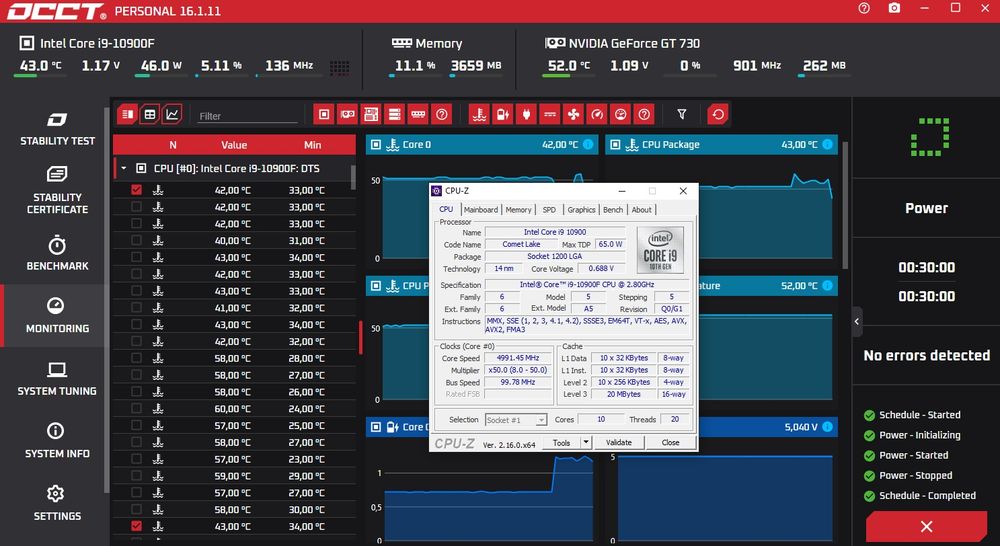Toggle voltage battery sensor type filter
Image resolution: width=1000 pixels, height=546 pixels.
pyautogui.click(x=503, y=115)
